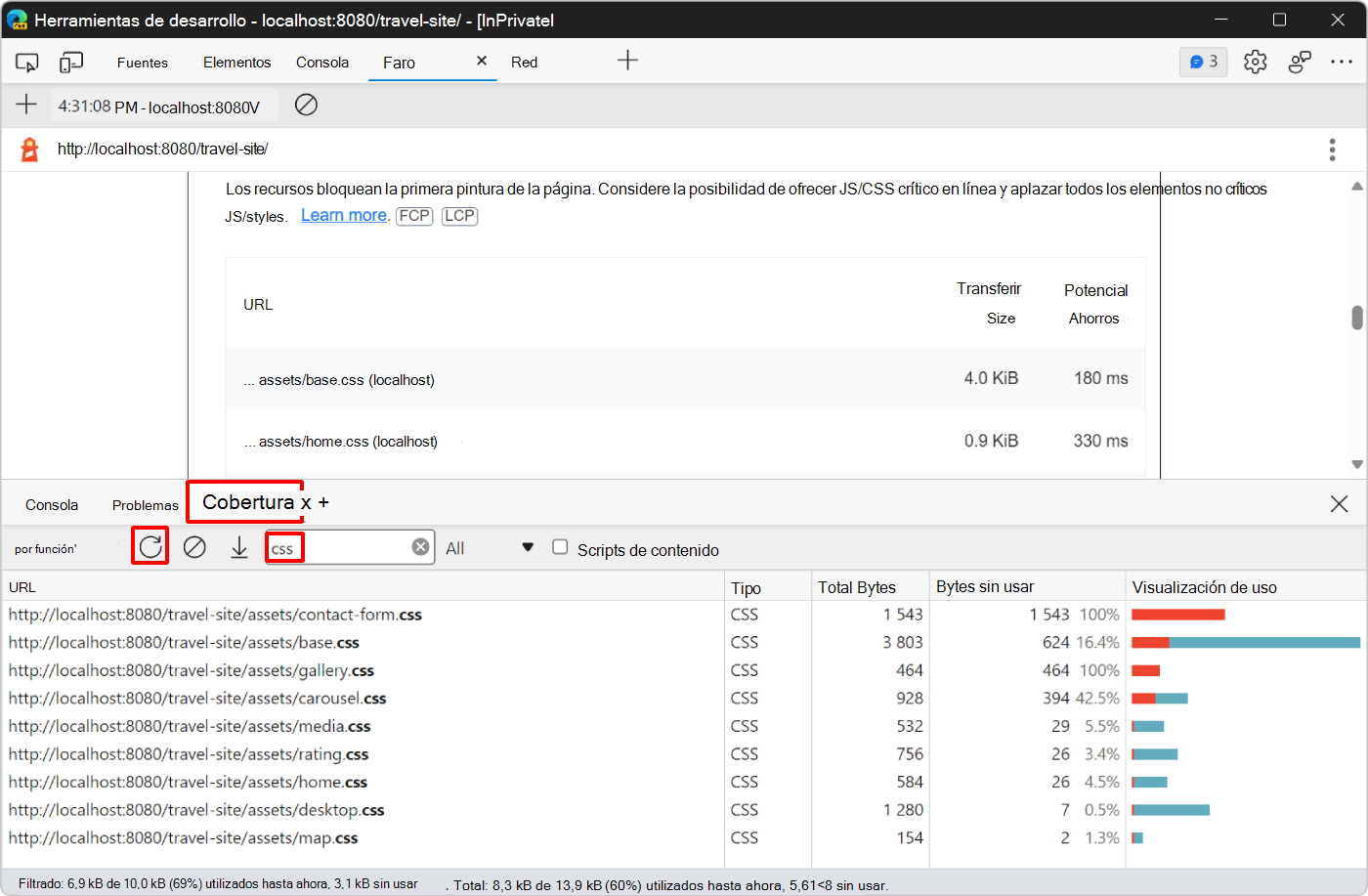Click the FCP metric badge
This screenshot has height=896, width=1368.
tap(414, 216)
